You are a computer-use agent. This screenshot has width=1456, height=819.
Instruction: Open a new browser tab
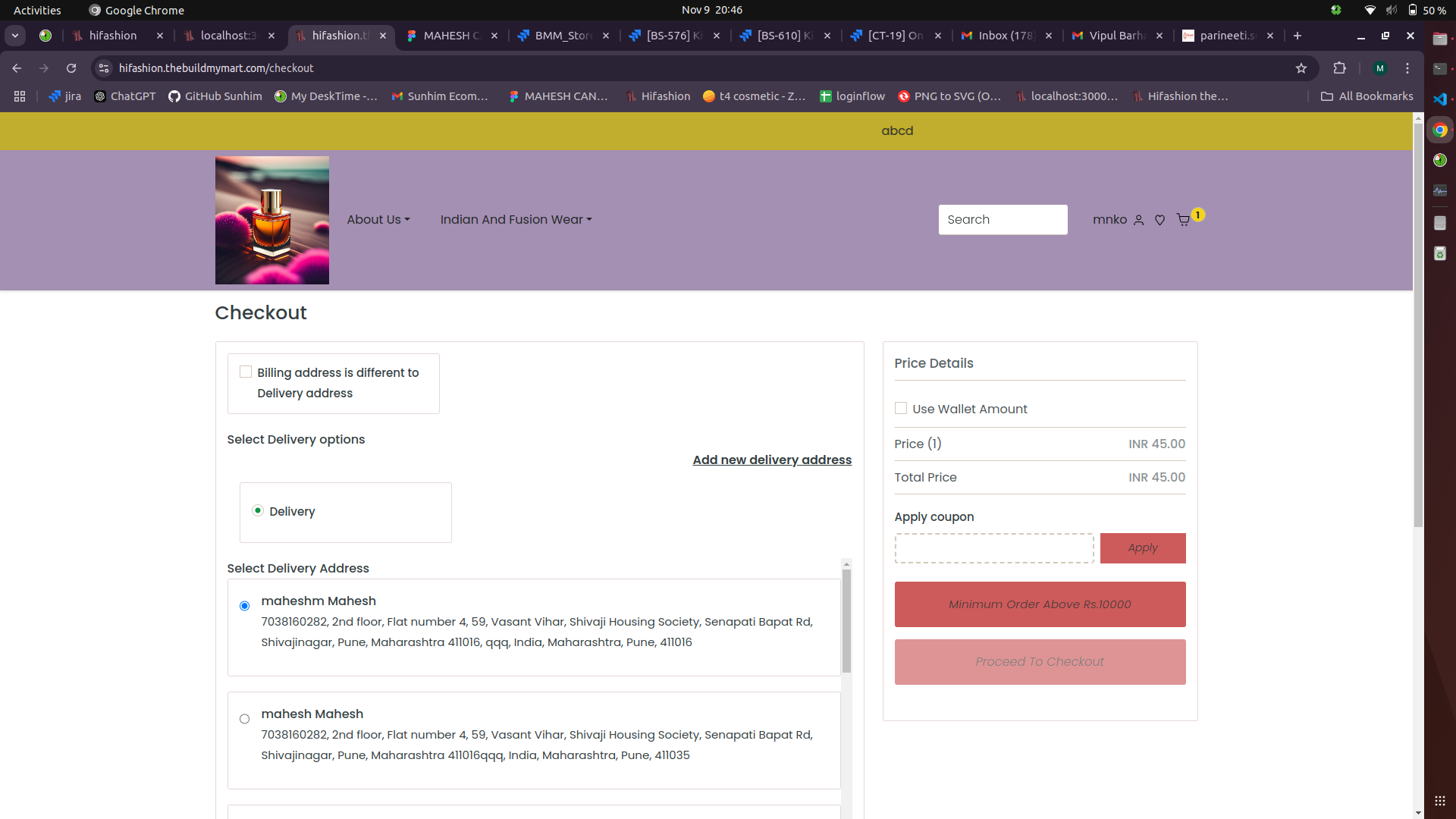1298,36
